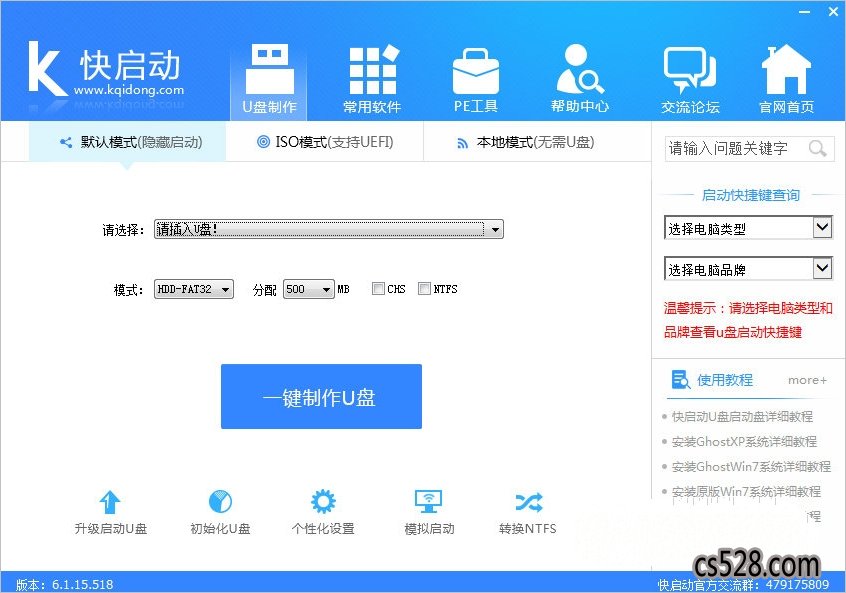Image resolution: width=846 pixels, height=593 pixels.
Task: Enable the CHS checkbox
Action: click(378, 289)
